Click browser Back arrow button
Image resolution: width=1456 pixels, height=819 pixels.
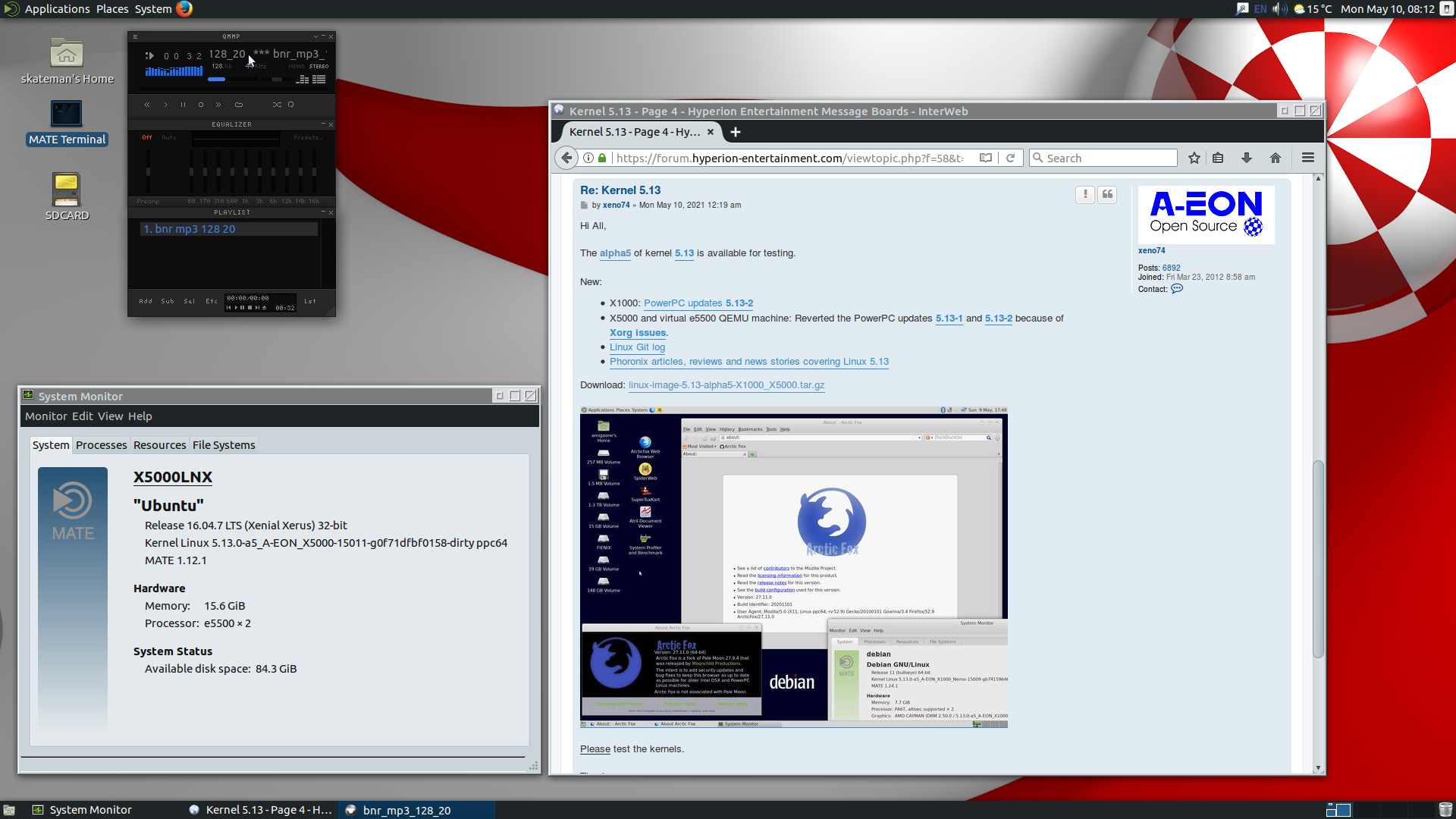566,158
